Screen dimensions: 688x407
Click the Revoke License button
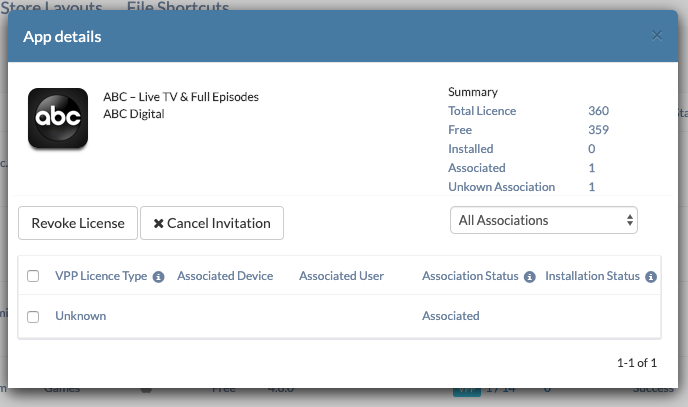point(78,223)
